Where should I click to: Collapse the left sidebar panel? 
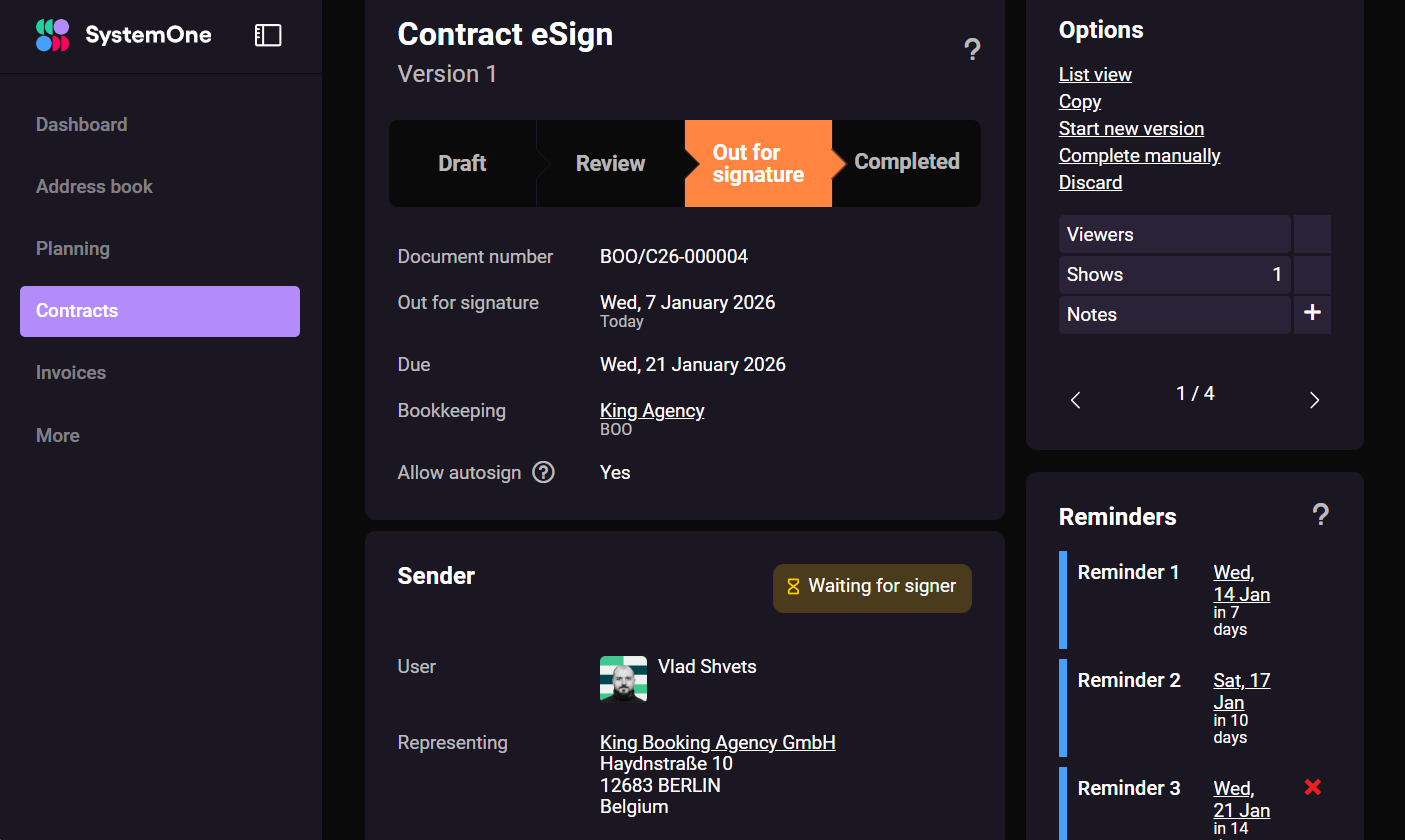[267, 34]
